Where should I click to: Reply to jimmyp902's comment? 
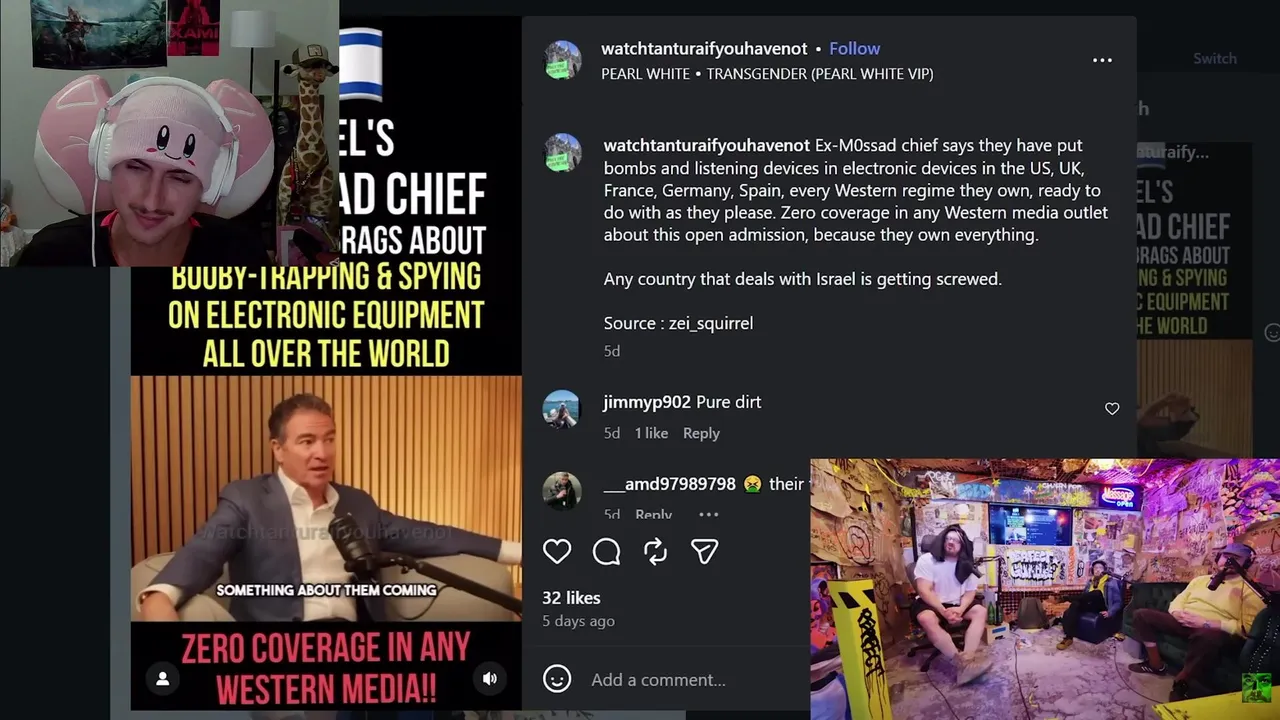[x=701, y=433]
